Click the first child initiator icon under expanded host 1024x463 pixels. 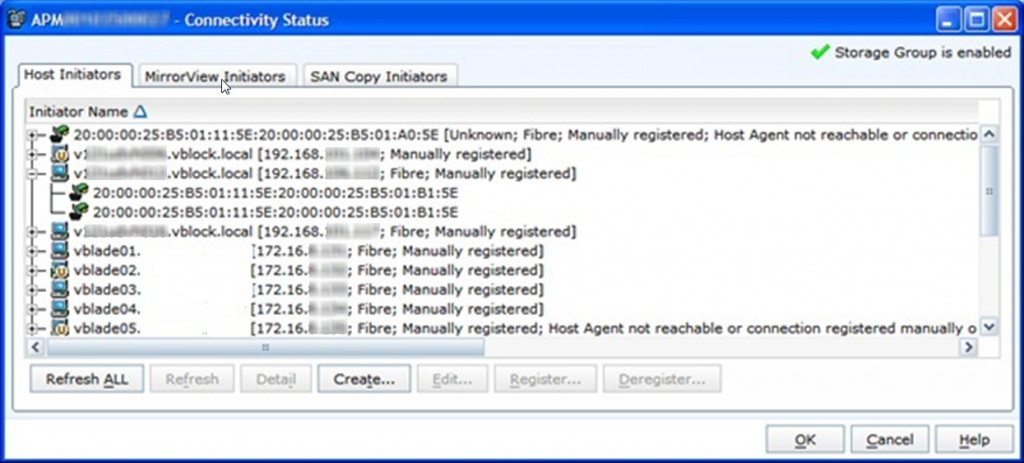click(79, 193)
